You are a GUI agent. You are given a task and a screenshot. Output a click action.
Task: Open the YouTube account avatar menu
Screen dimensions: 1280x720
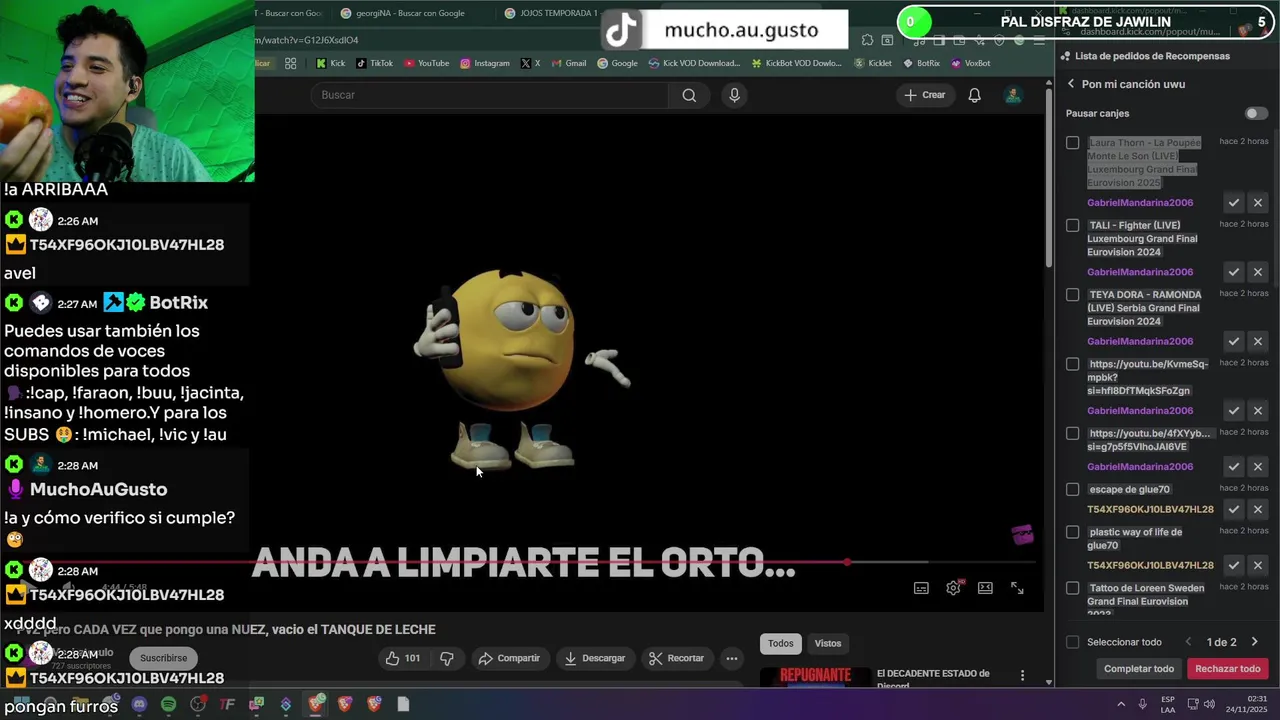click(x=1013, y=95)
